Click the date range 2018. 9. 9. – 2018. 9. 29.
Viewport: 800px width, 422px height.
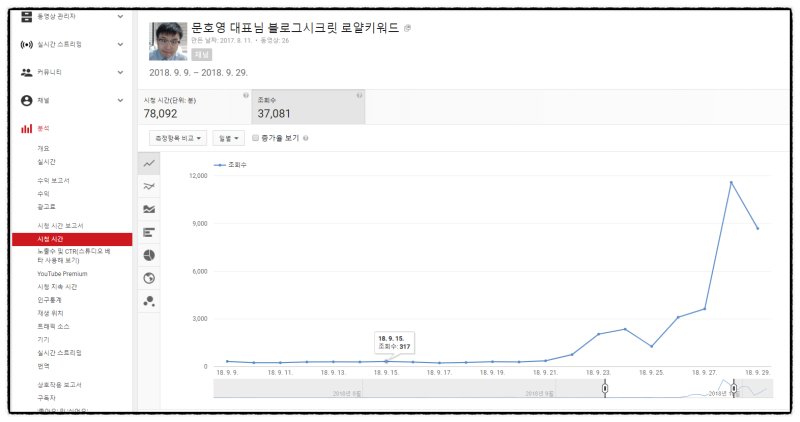click(198, 73)
